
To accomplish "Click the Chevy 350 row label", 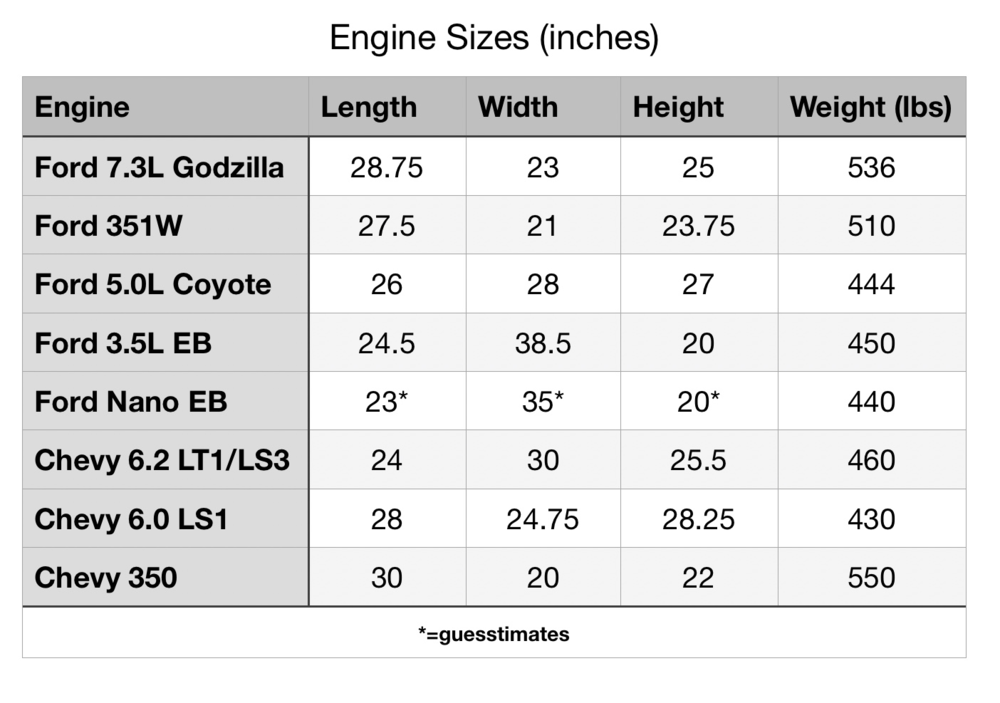I will [106, 578].
